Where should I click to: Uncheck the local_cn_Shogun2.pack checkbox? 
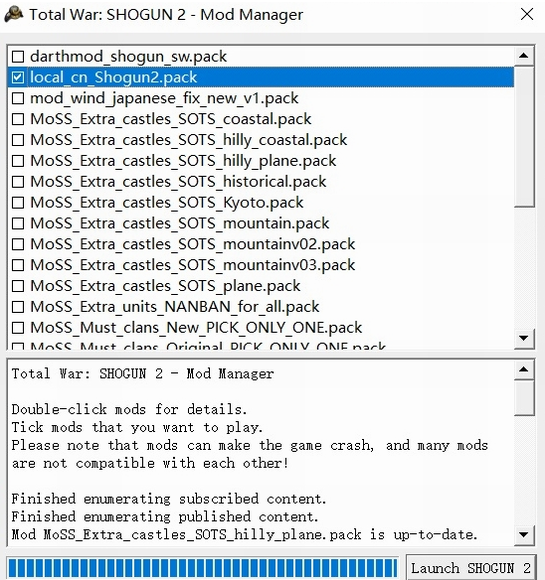pyautogui.click(x=18, y=77)
